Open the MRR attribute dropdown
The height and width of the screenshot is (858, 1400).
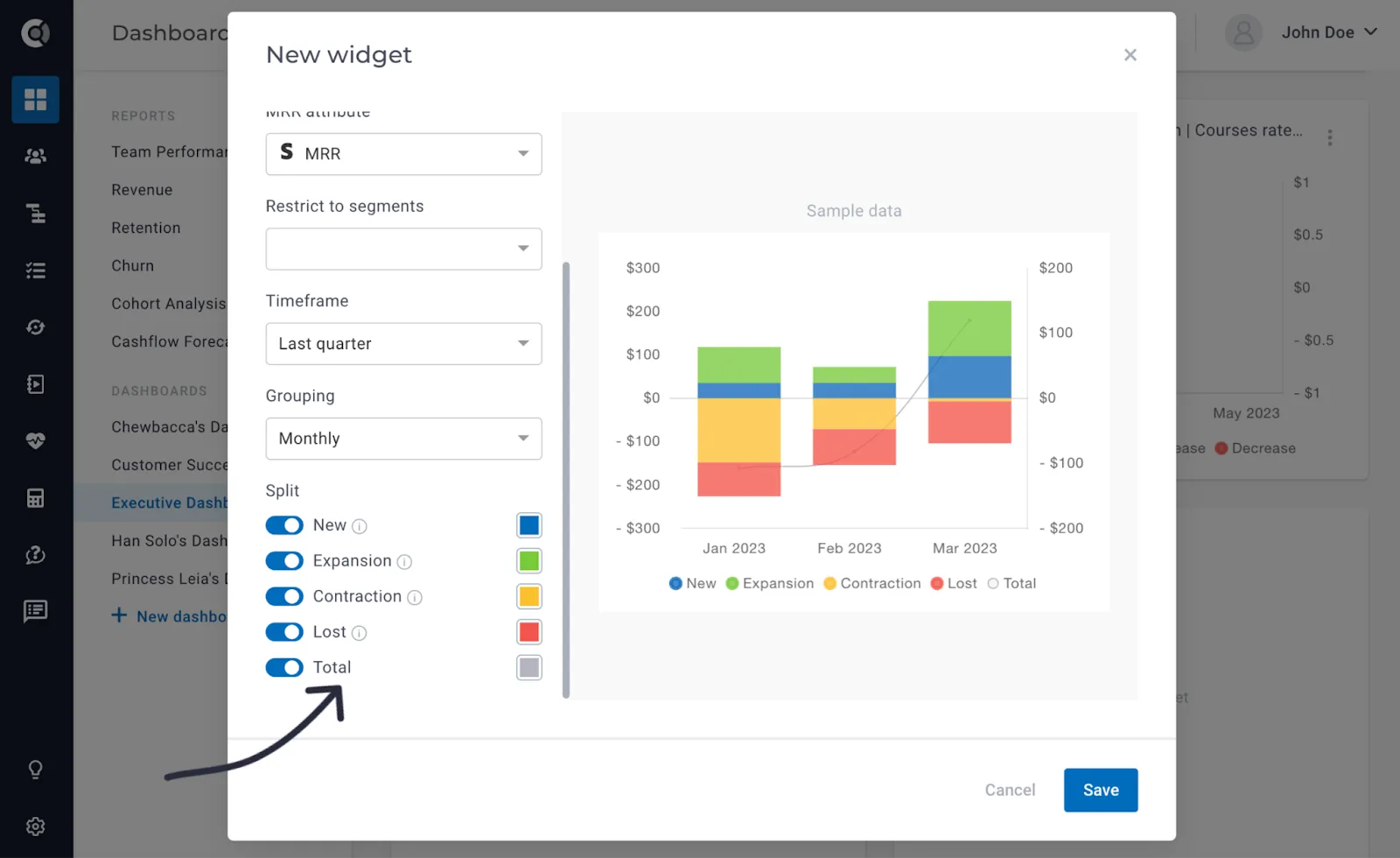pyautogui.click(x=403, y=154)
